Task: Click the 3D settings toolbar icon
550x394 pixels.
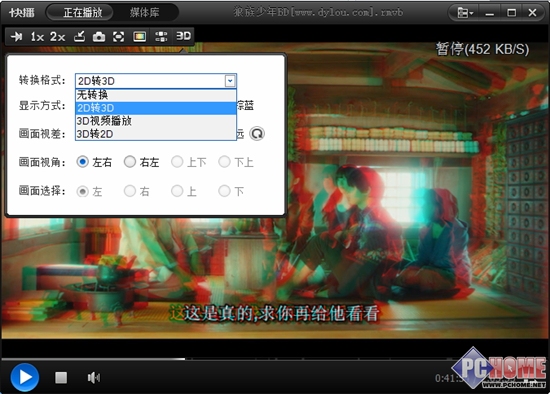Action: click(183, 36)
